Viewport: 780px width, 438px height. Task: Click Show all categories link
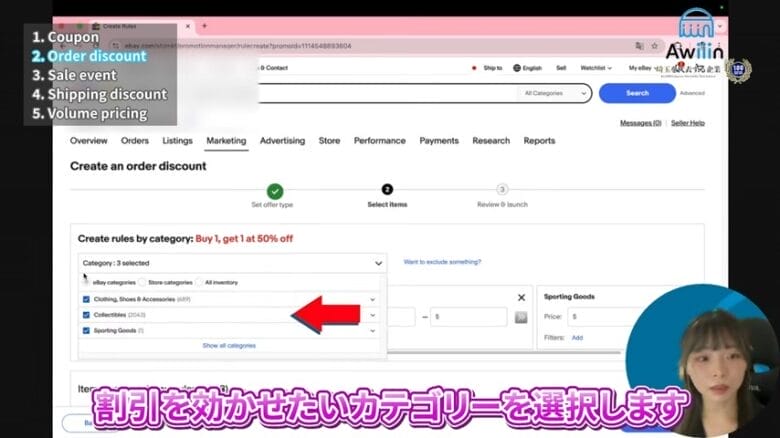229,345
